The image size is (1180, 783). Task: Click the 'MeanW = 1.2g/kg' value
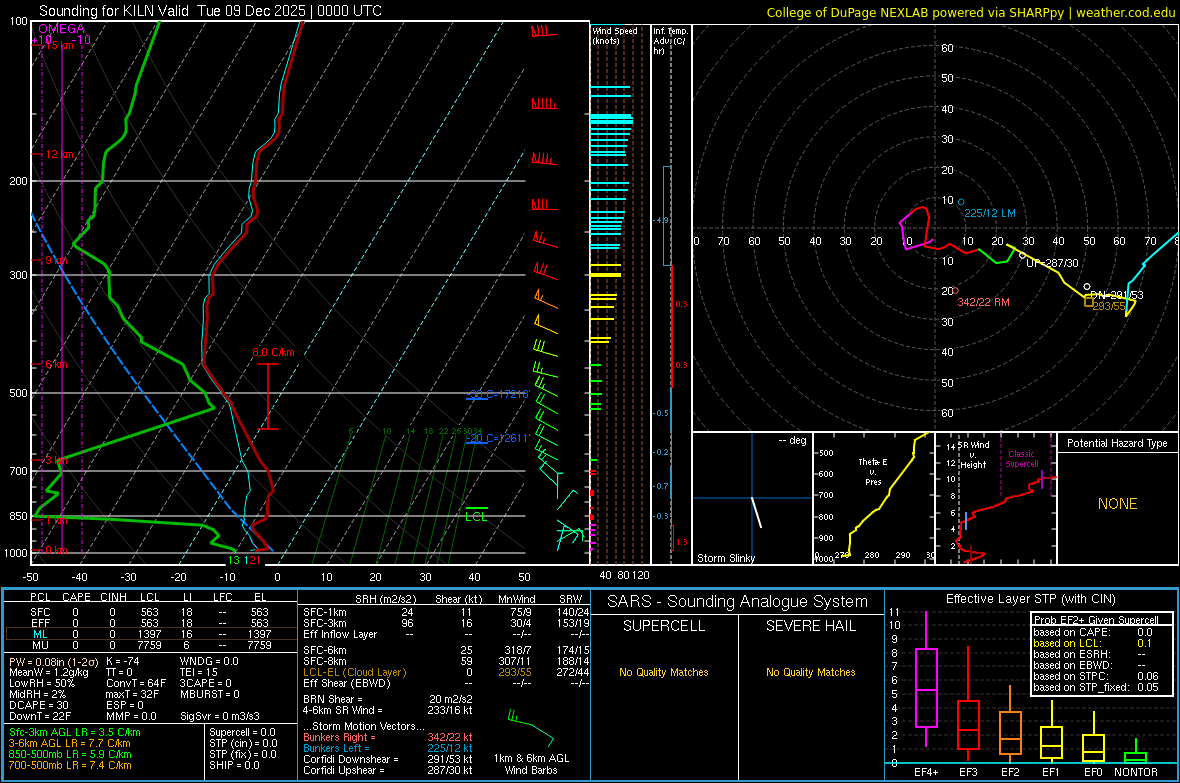point(48,672)
